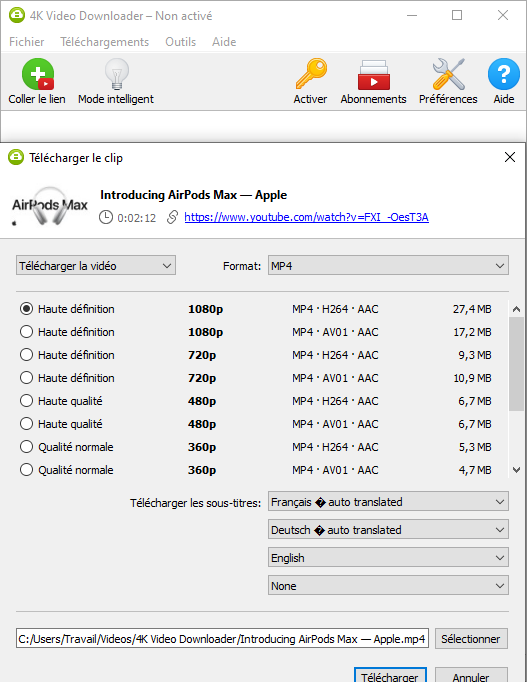Viewport: 527px width, 682px height.
Task: Click the quality list scroll up arrow
Action: [x=517, y=309]
